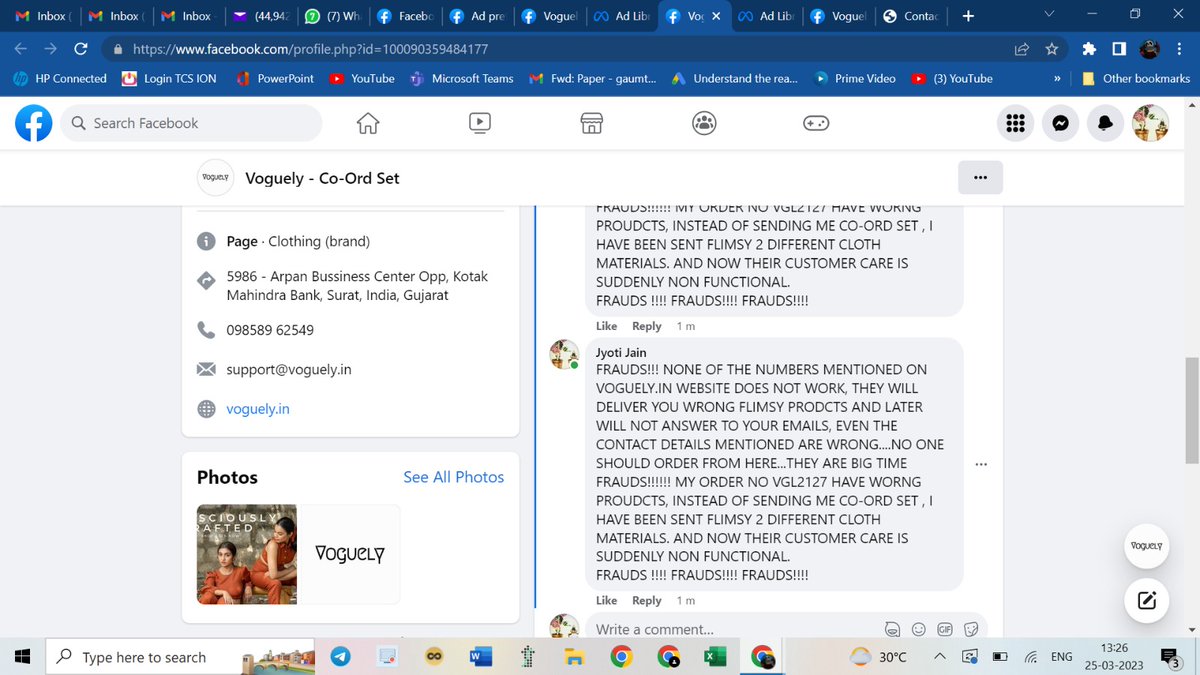Click the new message compose icon
The height and width of the screenshot is (675, 1200).
click(x=1146, y=601)
